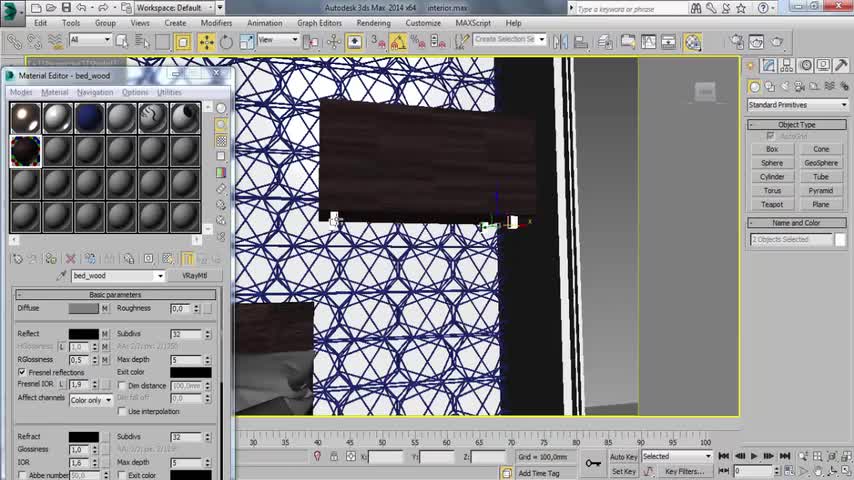Open the MAXScript menu
The image size is (854, 480).
[x=473, y=23]
